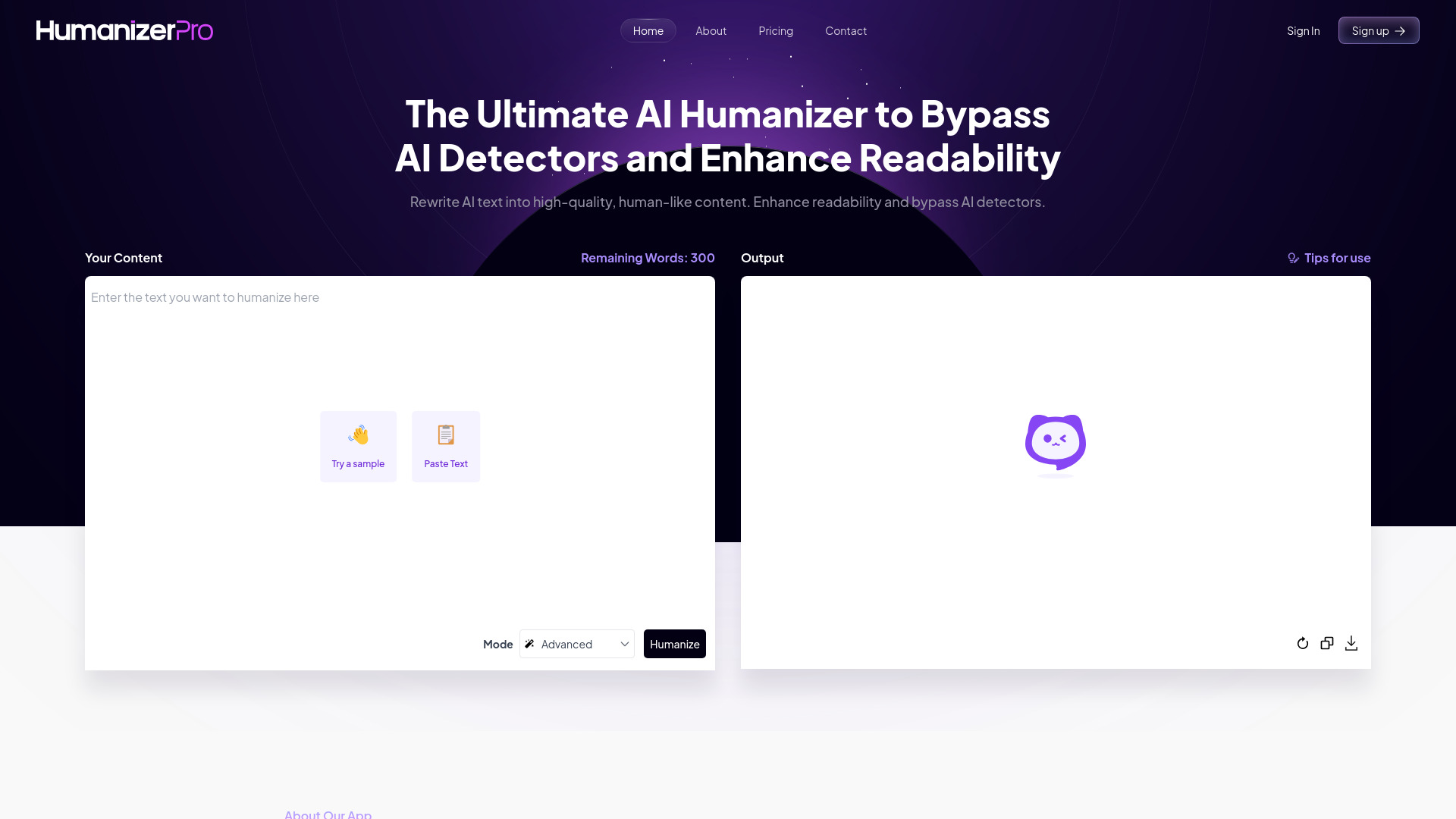The width and height of the screenshot is (1456, 819).
Task: Click the Sign up button
Action: click(x=1378, y=30)
